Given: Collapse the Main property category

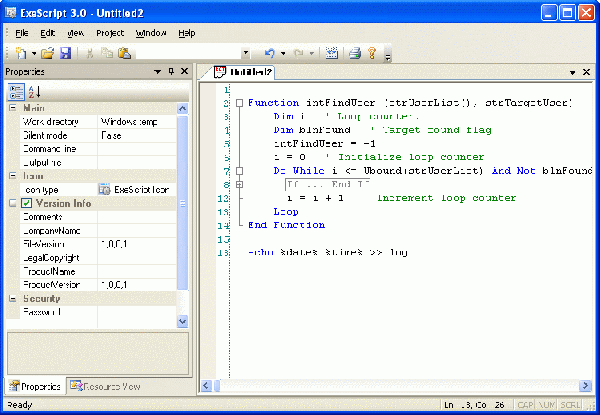Looking at the screenshot, I should tap(13, 107).
